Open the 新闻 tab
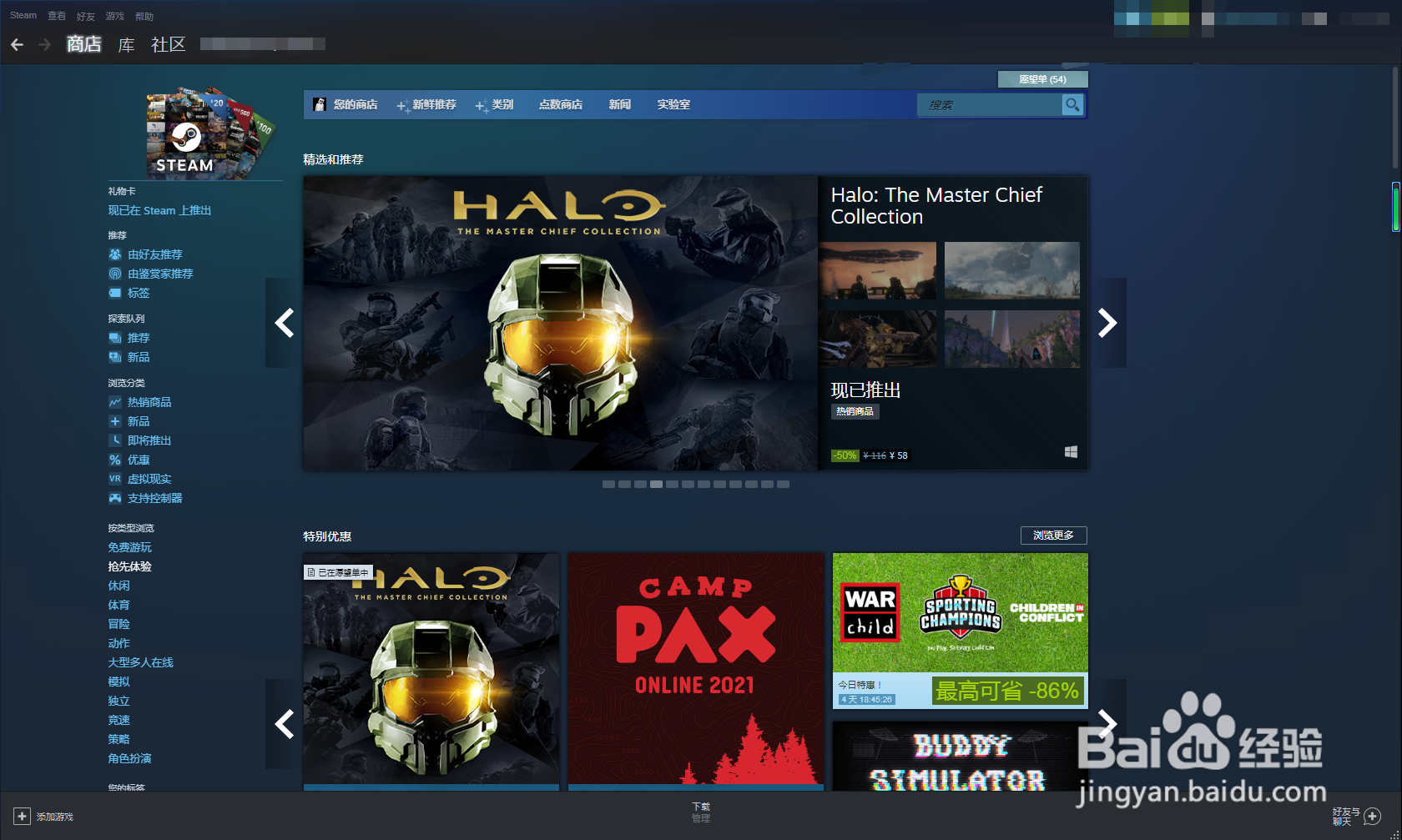Viewport: 1402px width, 840px height. pyautogui.click(x=619, y=104)
